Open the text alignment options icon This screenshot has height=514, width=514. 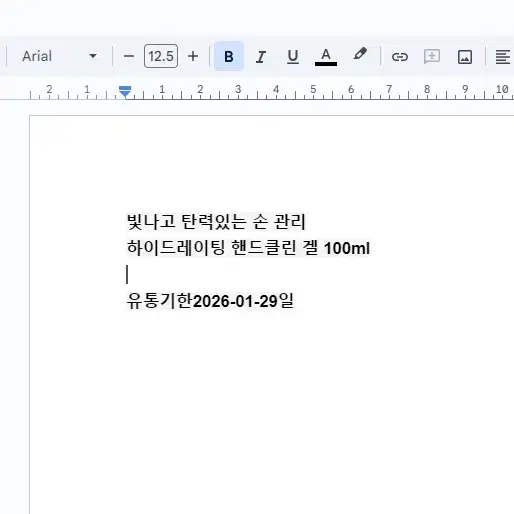pos(502,57)
